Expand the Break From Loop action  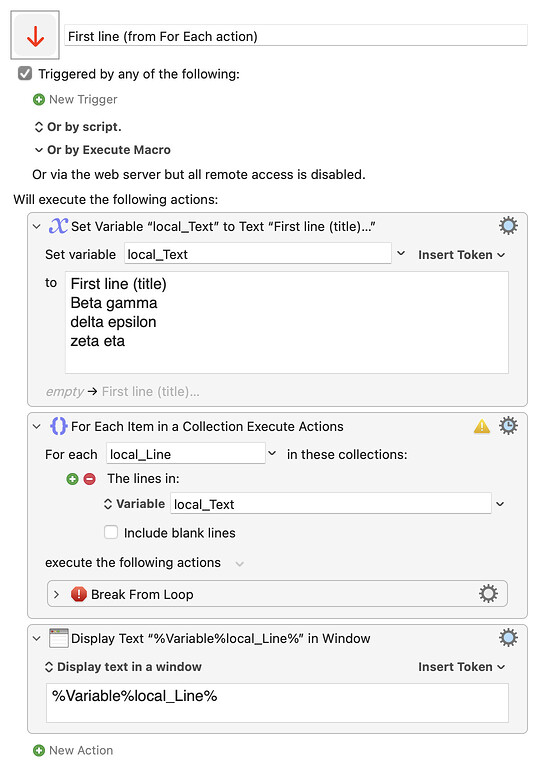(x=56, y=594)
